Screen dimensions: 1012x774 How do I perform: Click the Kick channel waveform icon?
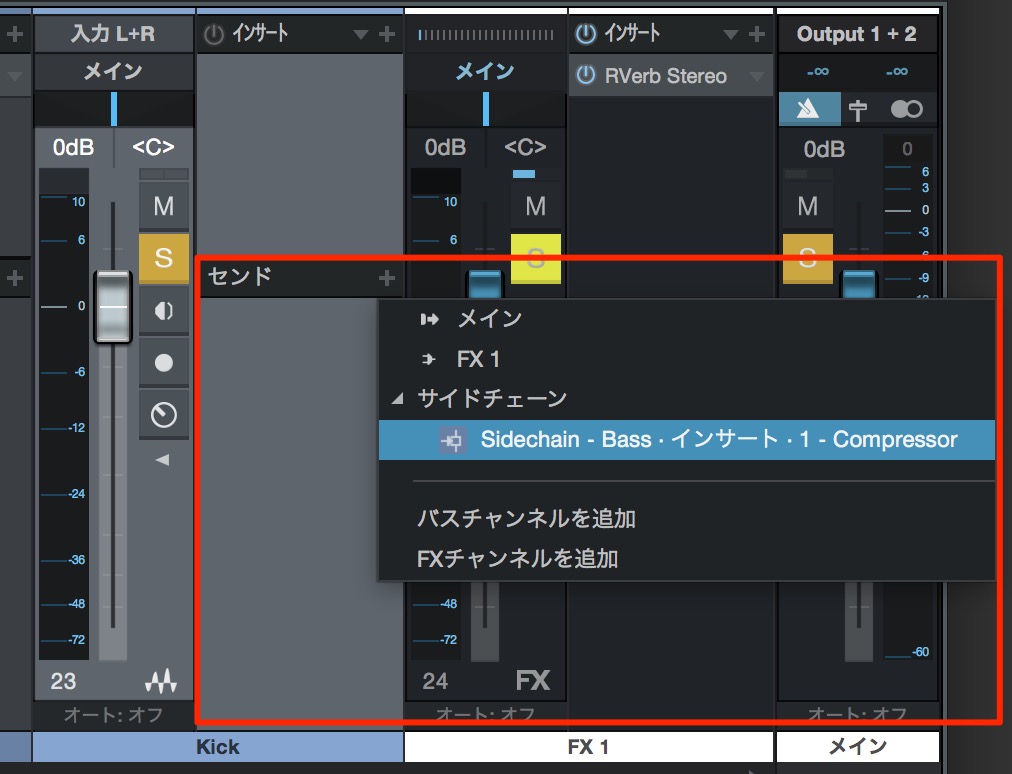(x=161, y=680)
